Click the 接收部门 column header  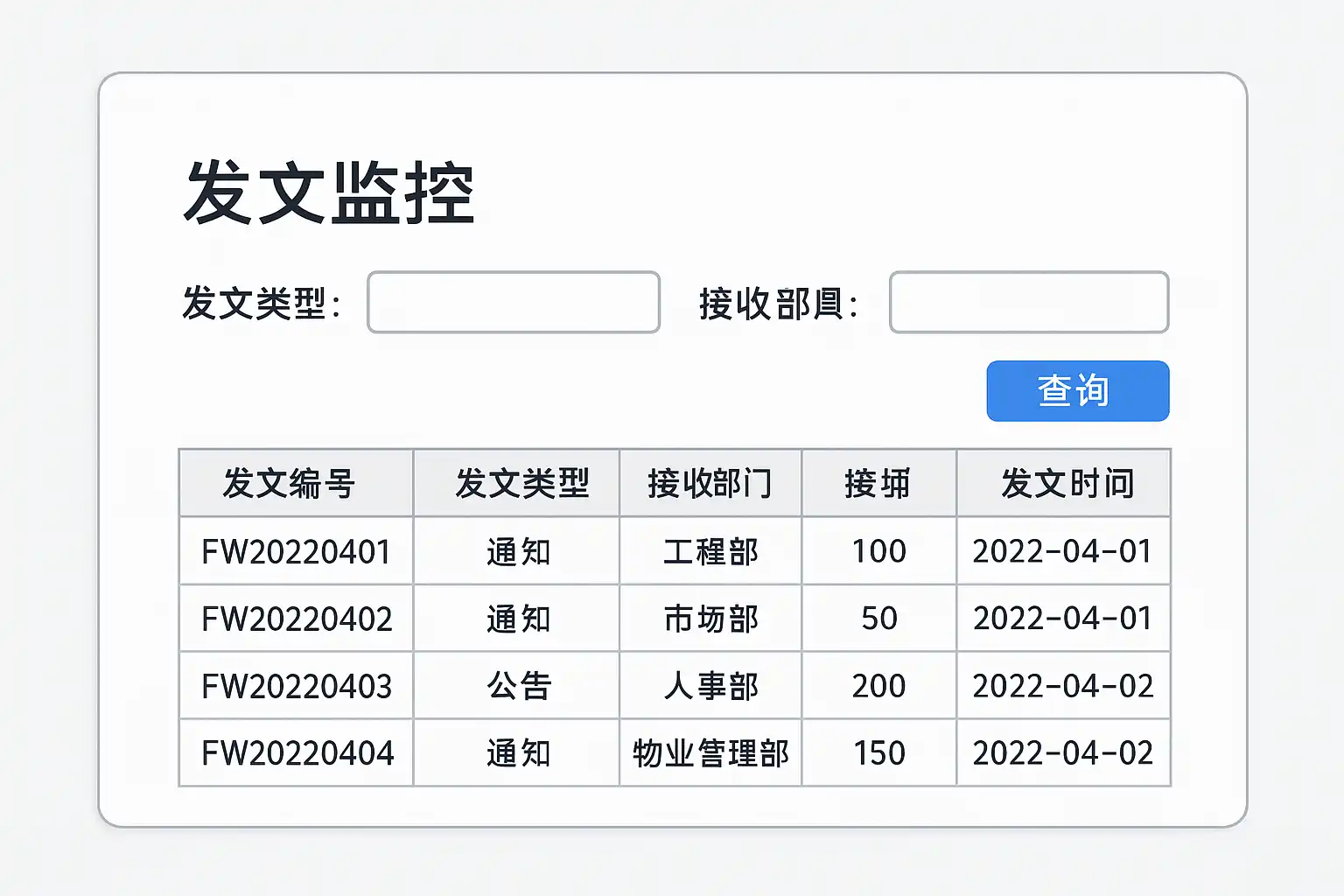710,483
